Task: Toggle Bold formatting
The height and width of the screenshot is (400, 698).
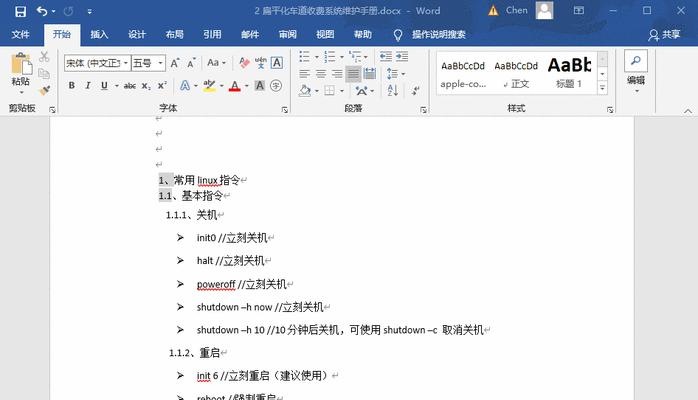Action: click(72, 85)
